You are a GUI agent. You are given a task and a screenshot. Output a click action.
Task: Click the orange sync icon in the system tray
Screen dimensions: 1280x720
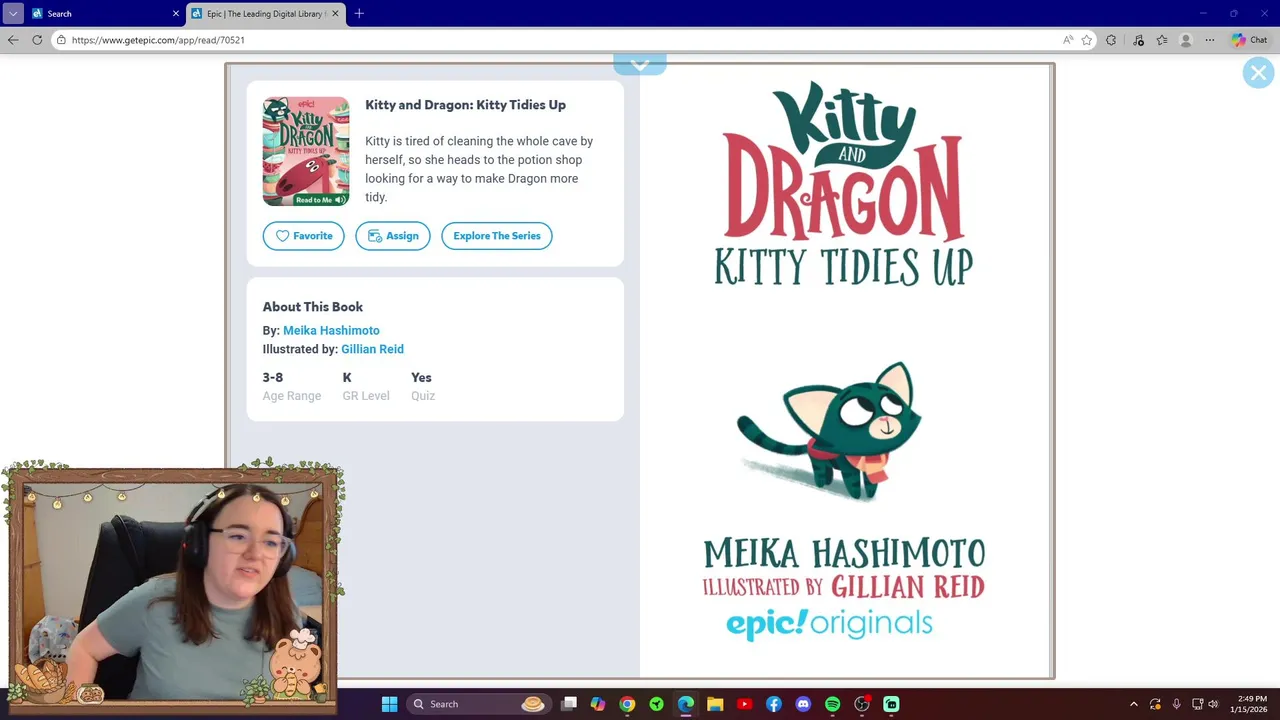(1155, 704)
